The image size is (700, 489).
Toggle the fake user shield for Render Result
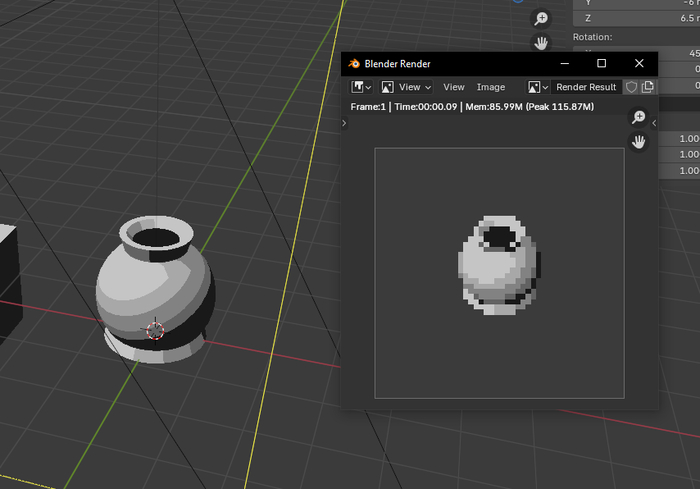pyautogui.click(x=631, y=87)
